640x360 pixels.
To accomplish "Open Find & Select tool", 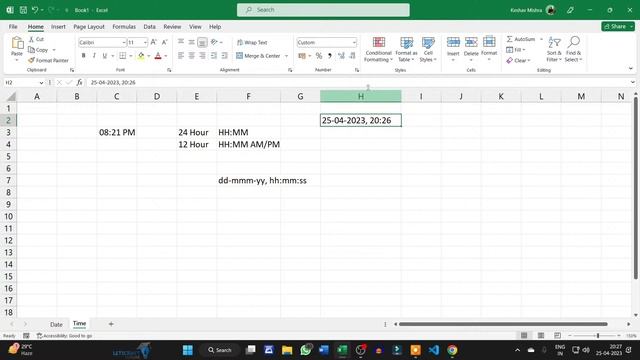I will pyautogui.click(x=573, y=49).
